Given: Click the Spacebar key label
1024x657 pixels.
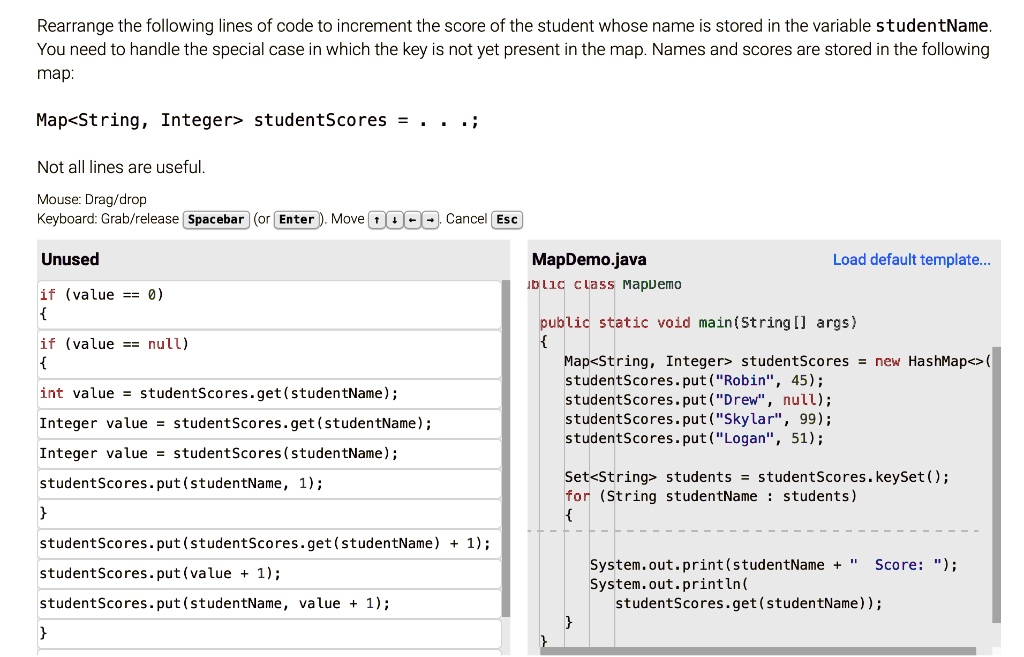Looking at the screenshot, I should (216, 219).
